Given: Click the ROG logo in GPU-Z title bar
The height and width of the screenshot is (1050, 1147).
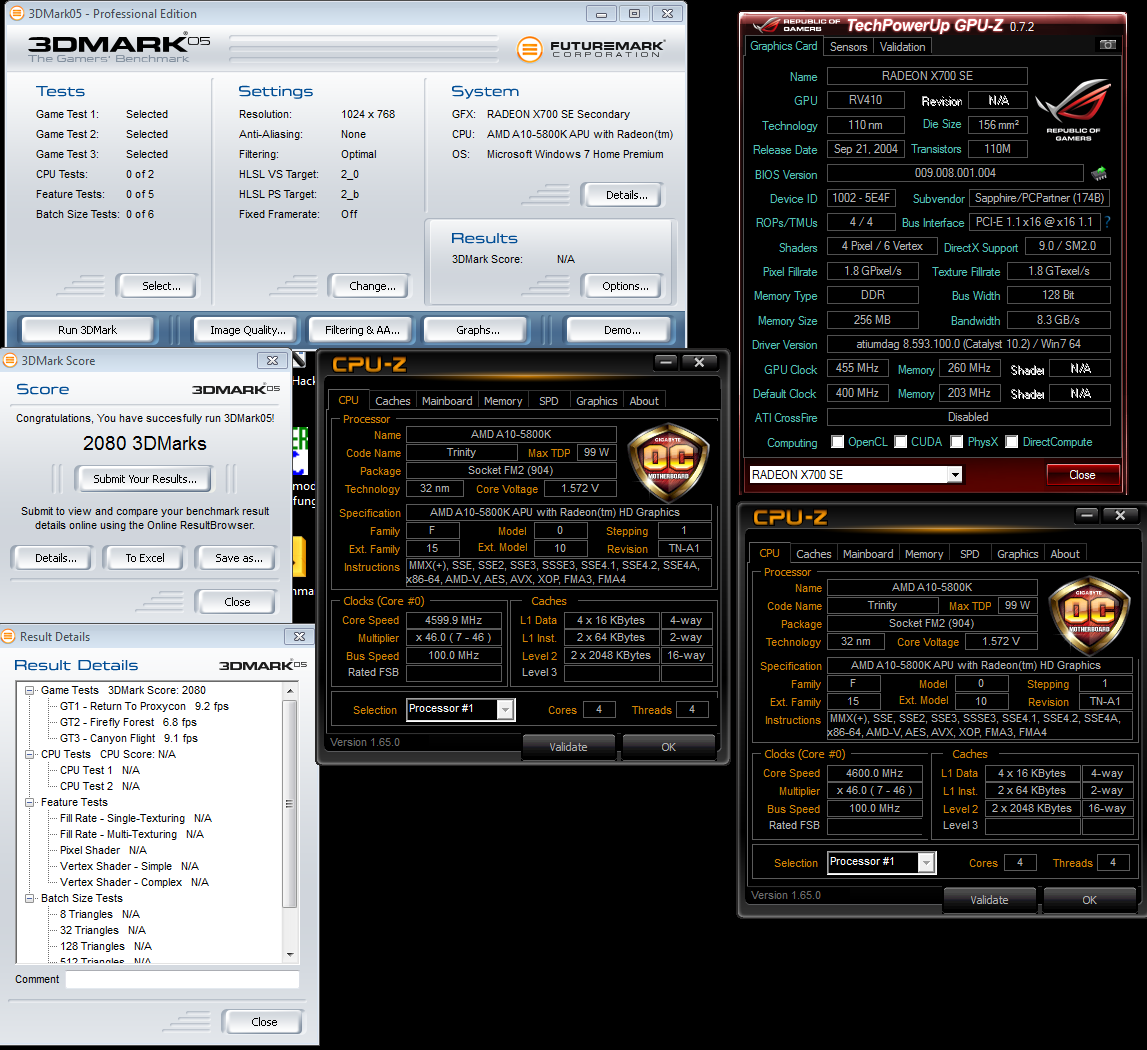Looking at the screenshot, I should 767,26.
